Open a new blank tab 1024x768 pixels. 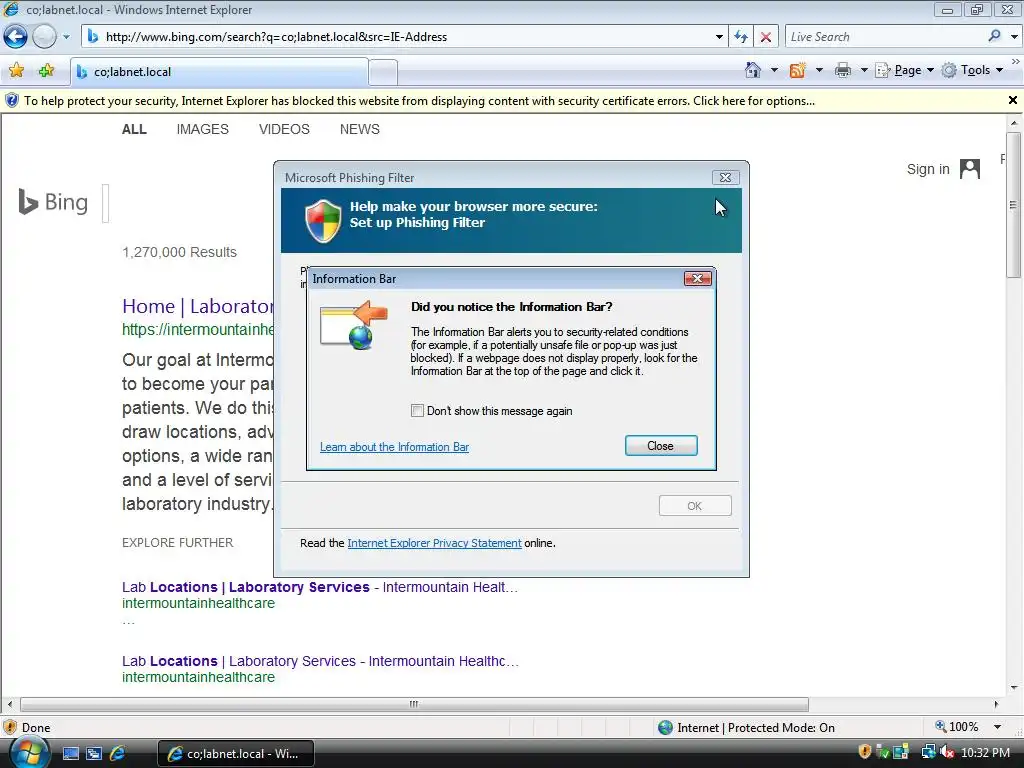coord(383,72)
